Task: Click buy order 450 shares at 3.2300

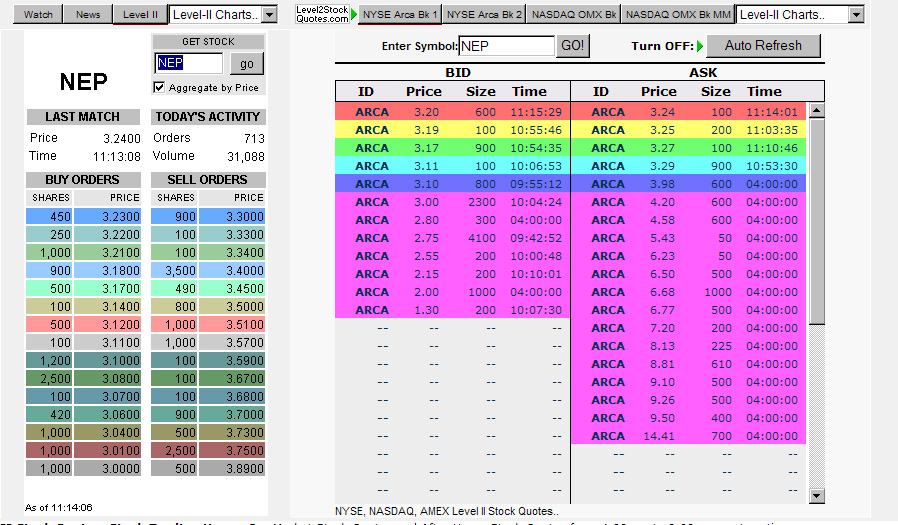Action: coord(83,216)
